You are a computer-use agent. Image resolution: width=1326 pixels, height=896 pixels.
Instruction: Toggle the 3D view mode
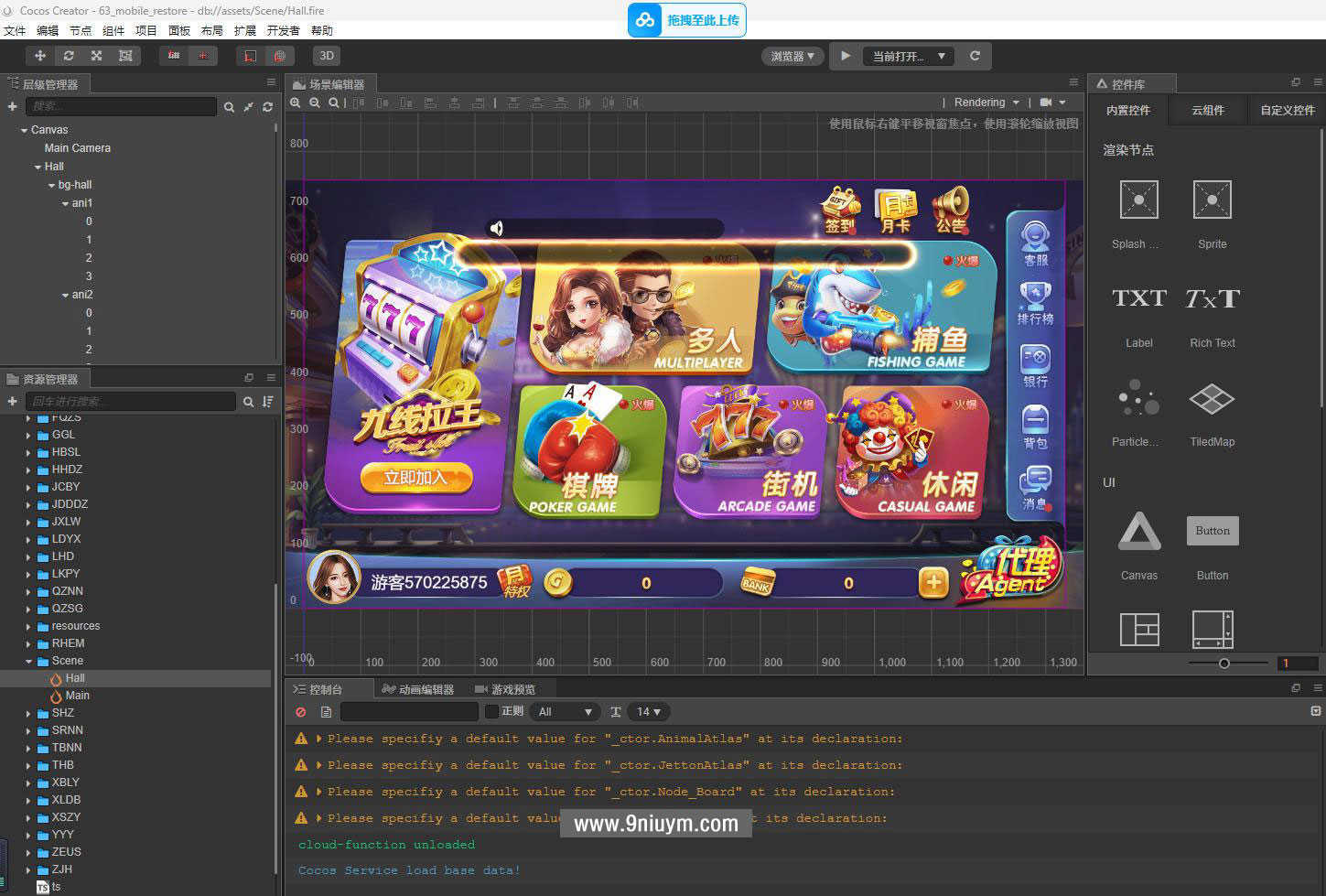click(327, 56)
